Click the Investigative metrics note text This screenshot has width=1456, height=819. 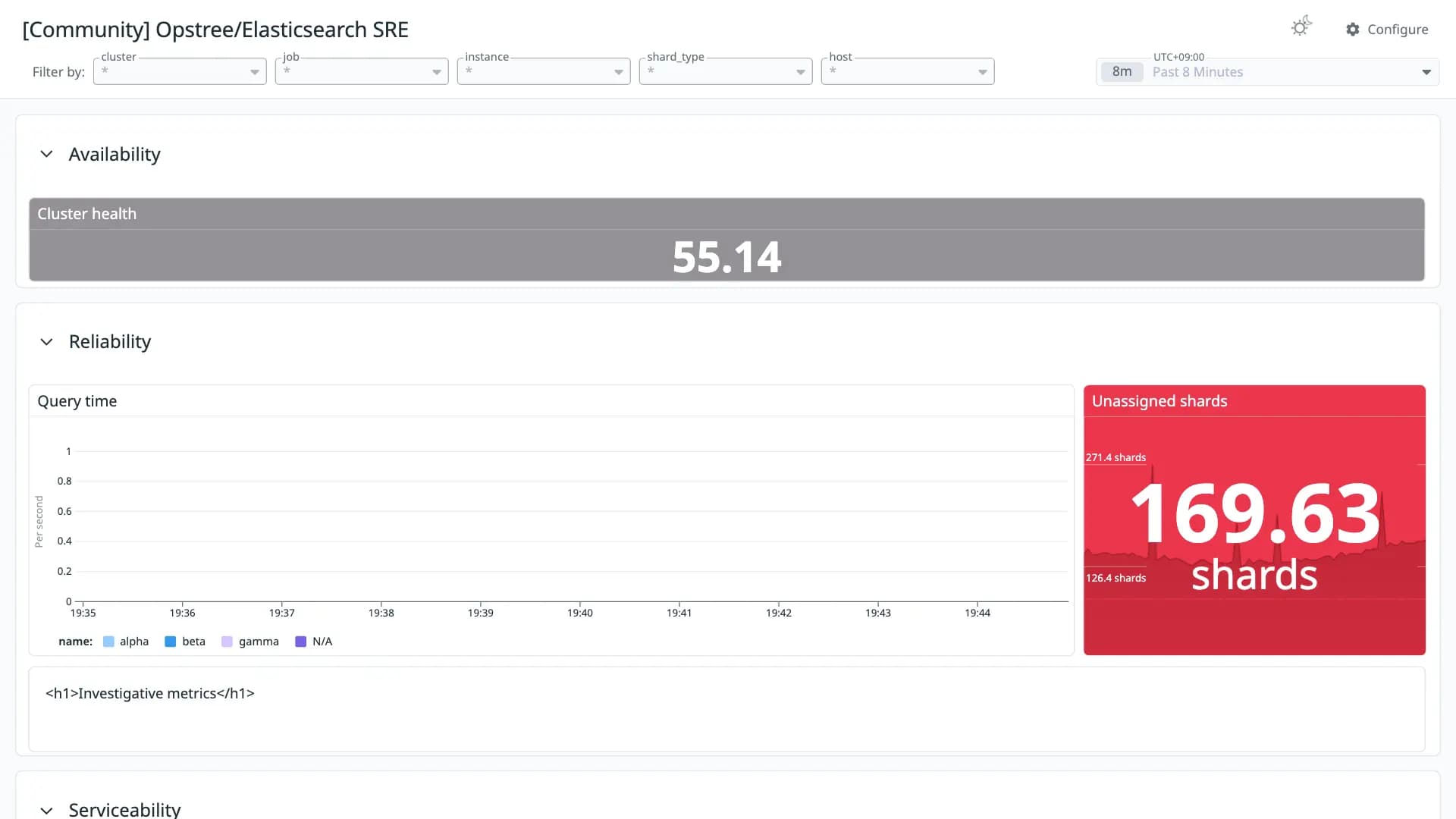[x=150, y=693]
